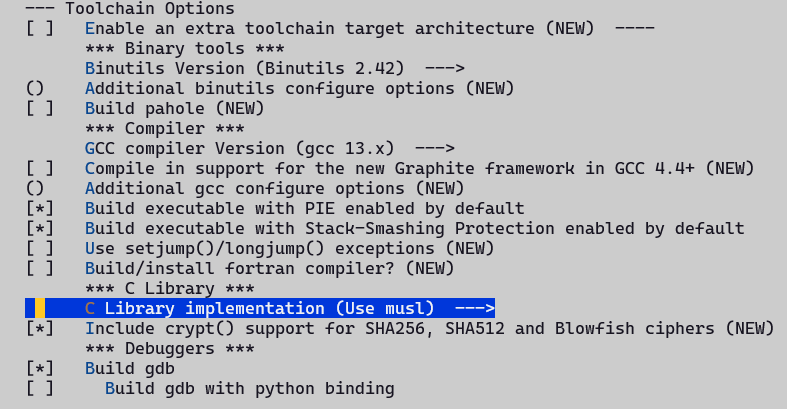787x409 pixels.
Task: Disable PIE enabled by default checkbox
Action: (40, 208)
